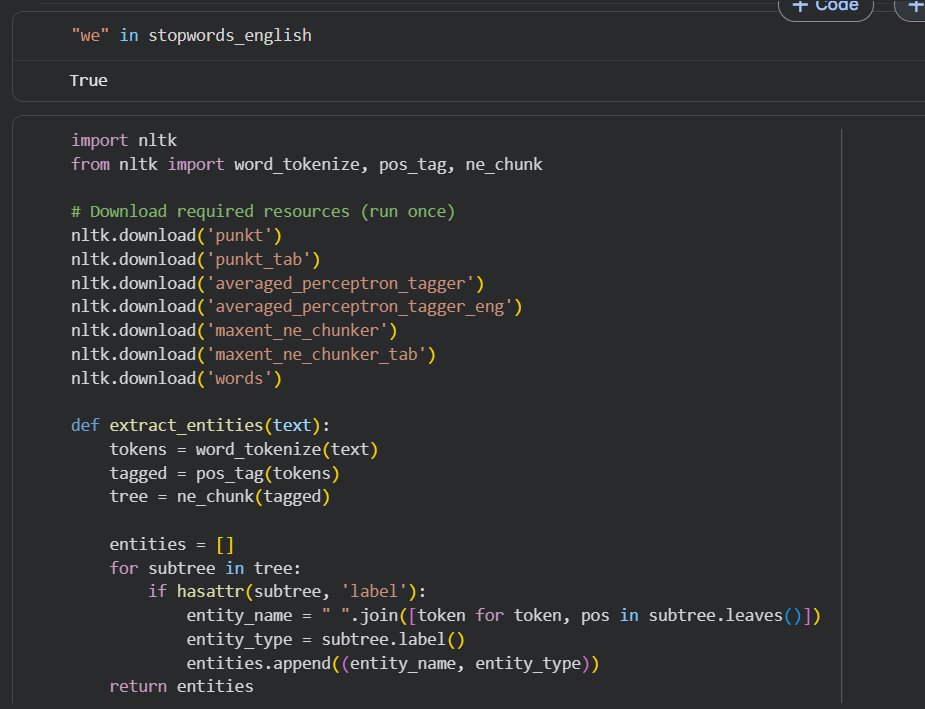Click the line nltk.download('averaged_perceptron_tagger_eng')
Viewport: 925px width, 709px height.
[x=297, y=307]
